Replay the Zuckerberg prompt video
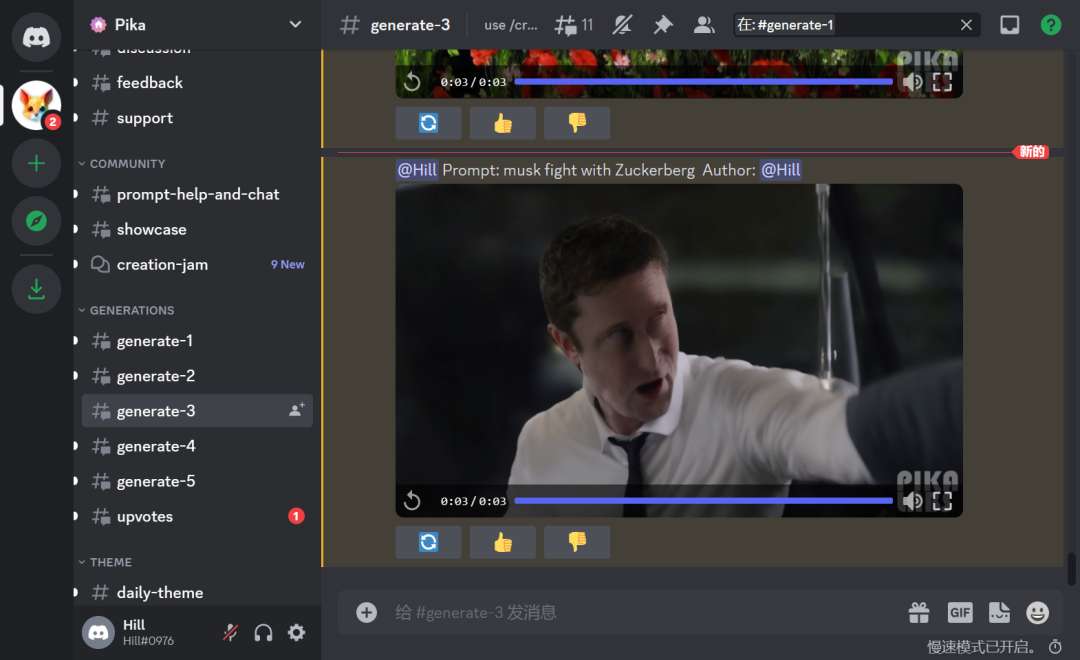The width and height of the screenshot is (1080, 660). pos(412,501)
